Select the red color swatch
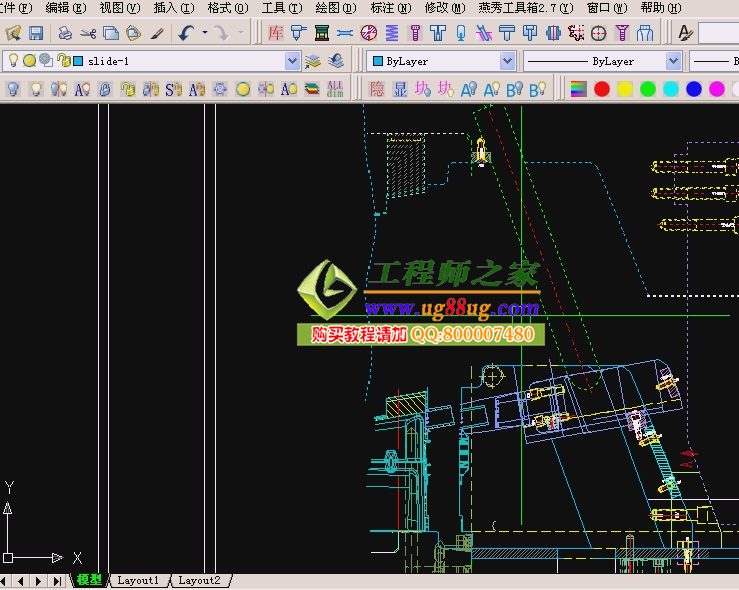The image size is (739, 590). tap(602, 89)
